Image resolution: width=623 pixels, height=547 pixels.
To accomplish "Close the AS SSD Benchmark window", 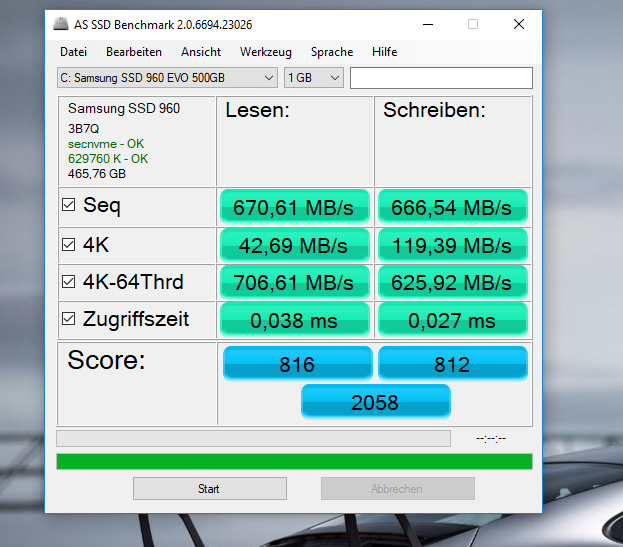I will pos(519,24).
